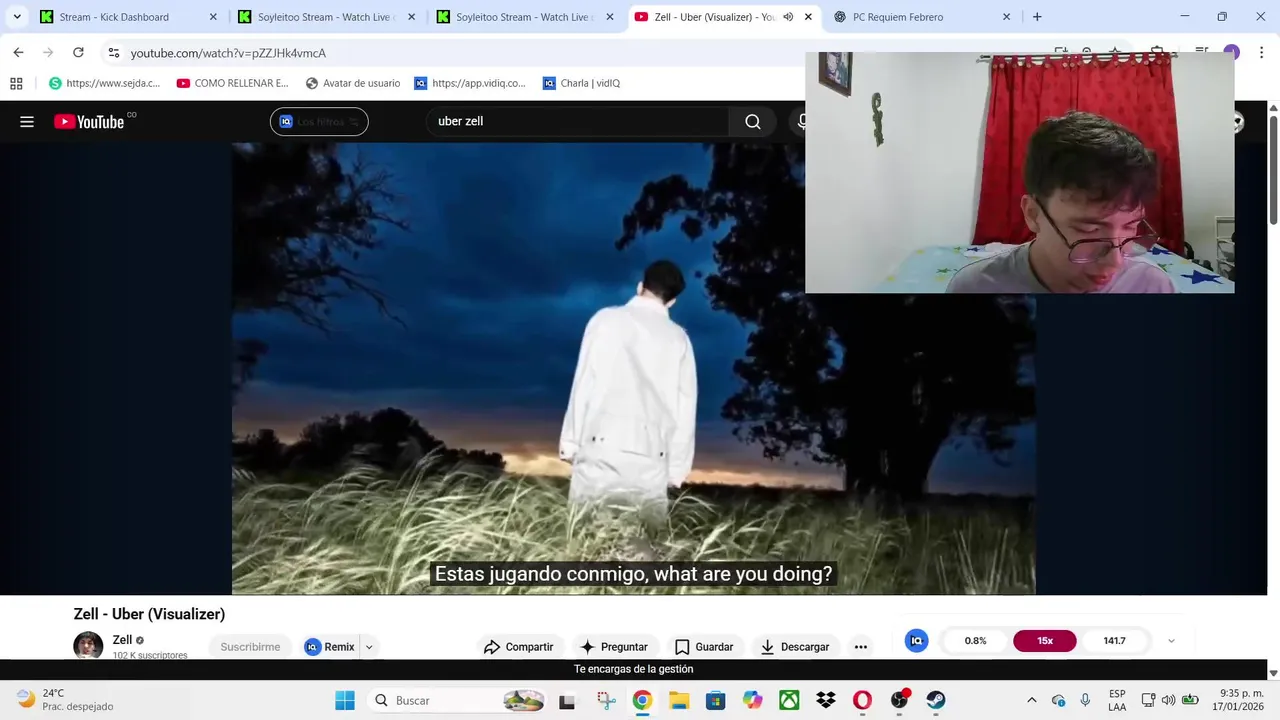Viewport: 1280px width, 720px height.
Task: Open the Opera browser from taskbar
Action: (862, 701)
